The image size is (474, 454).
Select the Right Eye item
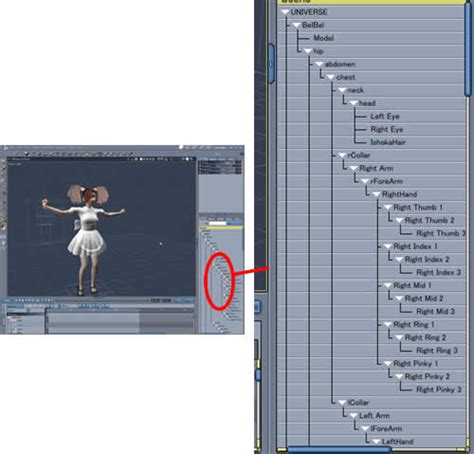point(387,129)
